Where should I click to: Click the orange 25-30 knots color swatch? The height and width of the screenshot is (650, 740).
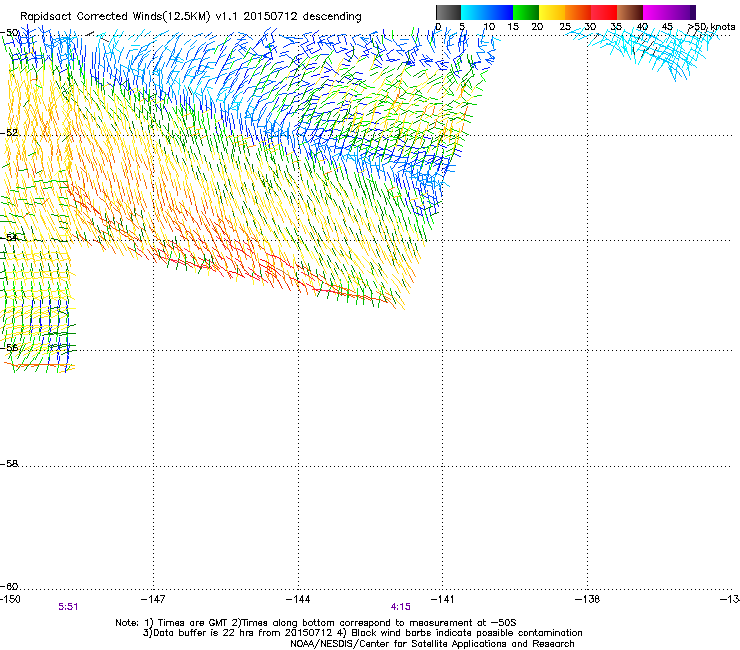[x=578, y=12]
